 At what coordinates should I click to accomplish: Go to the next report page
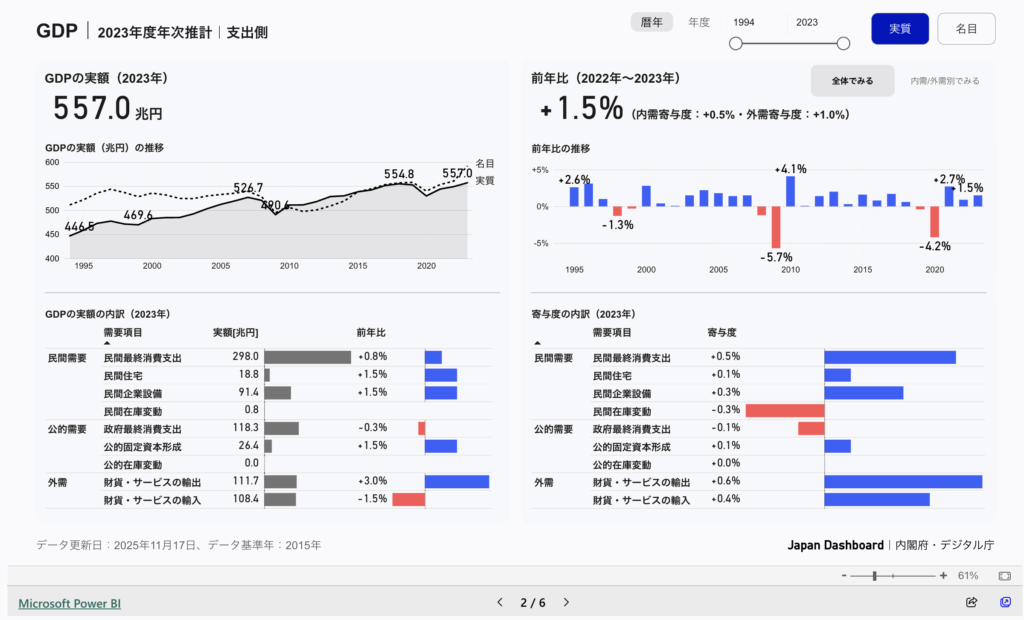[x=566, y=602]
